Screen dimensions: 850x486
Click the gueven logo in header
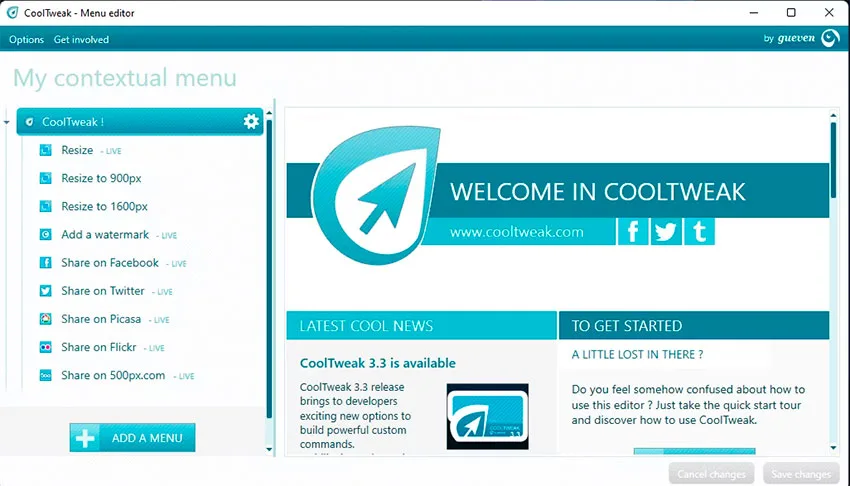coord(830,38)
